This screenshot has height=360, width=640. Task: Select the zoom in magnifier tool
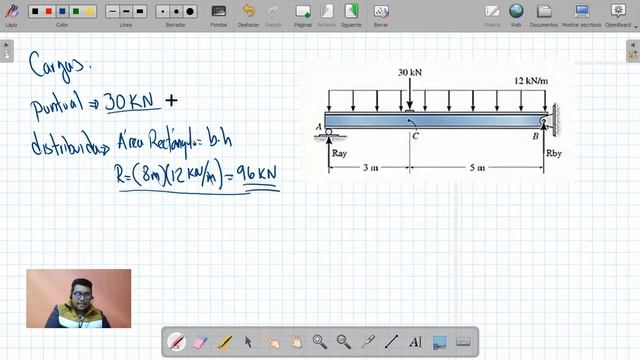tap(320, 342)
